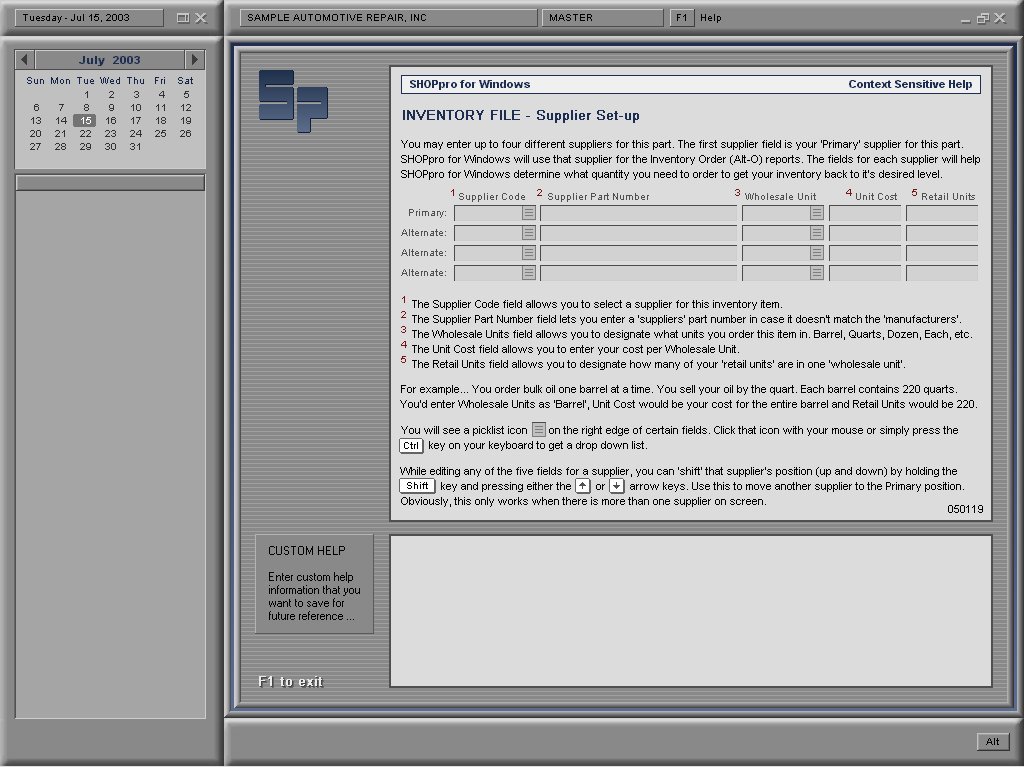
Task: Click the help page number 050119
Action: [x=965, y=509]
